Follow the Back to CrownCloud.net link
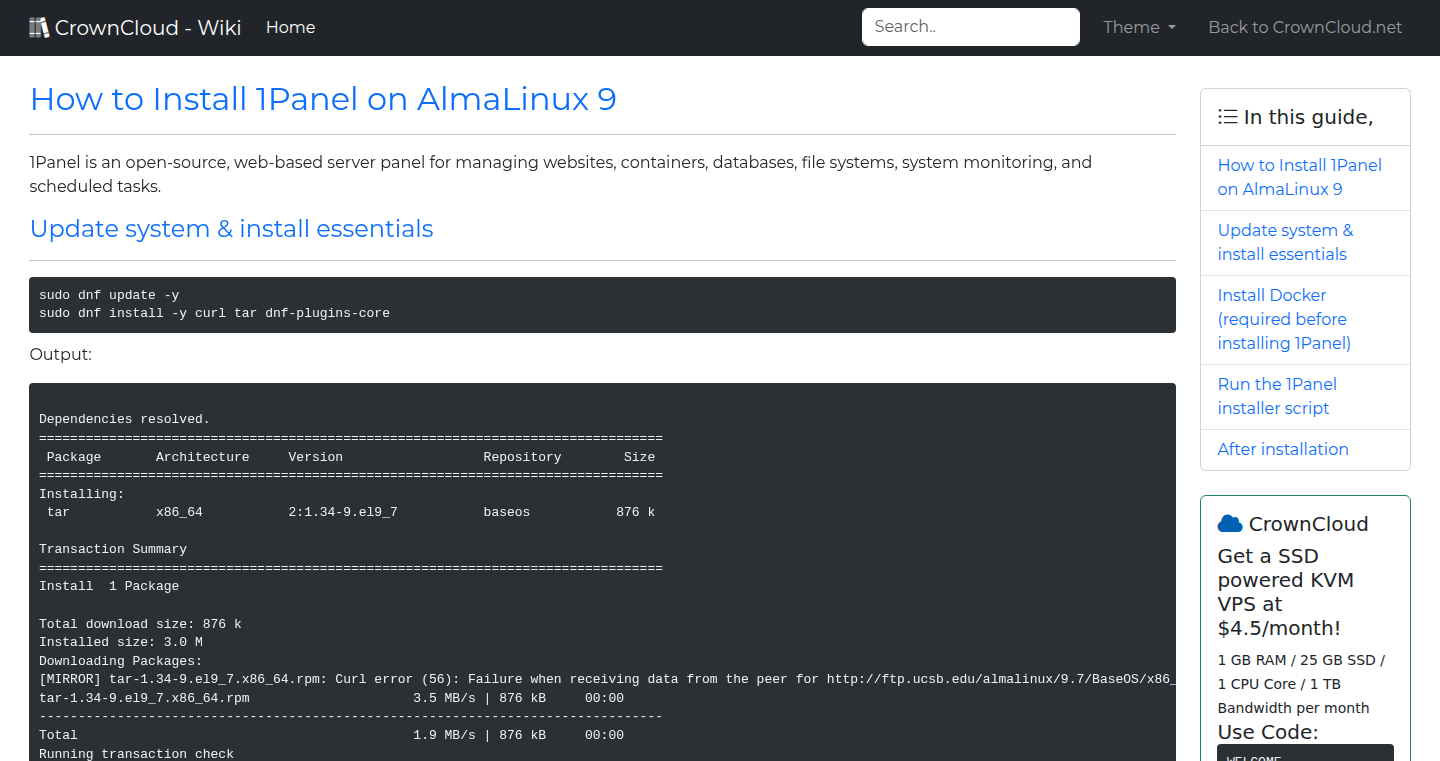Viewport: 1440px width, 761px height. point(1305,28)
